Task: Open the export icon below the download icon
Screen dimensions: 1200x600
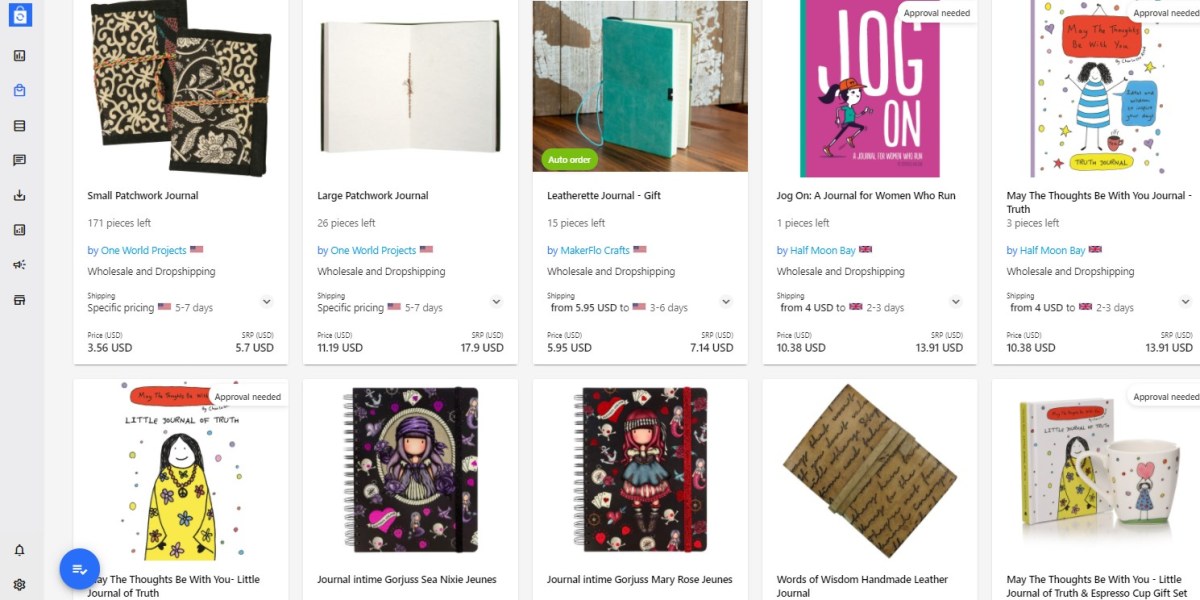Action: tap(20, 230)
